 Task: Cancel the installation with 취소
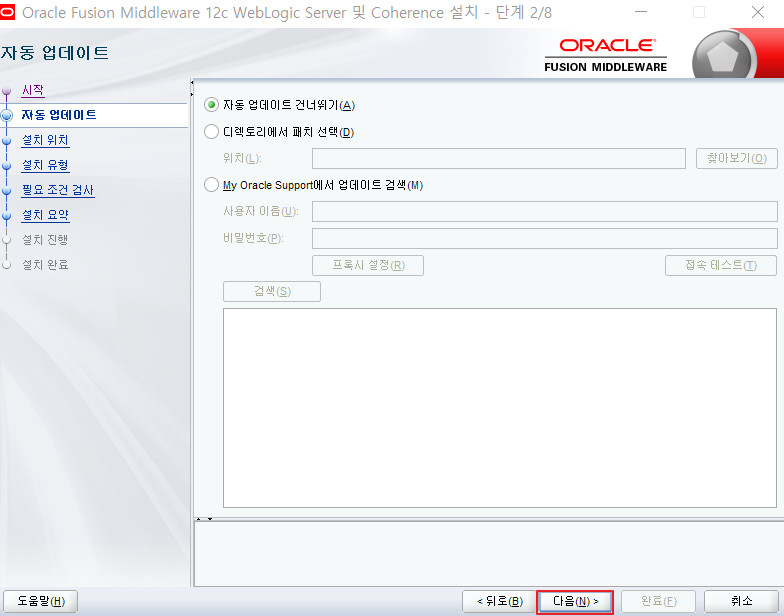(742, 602)
